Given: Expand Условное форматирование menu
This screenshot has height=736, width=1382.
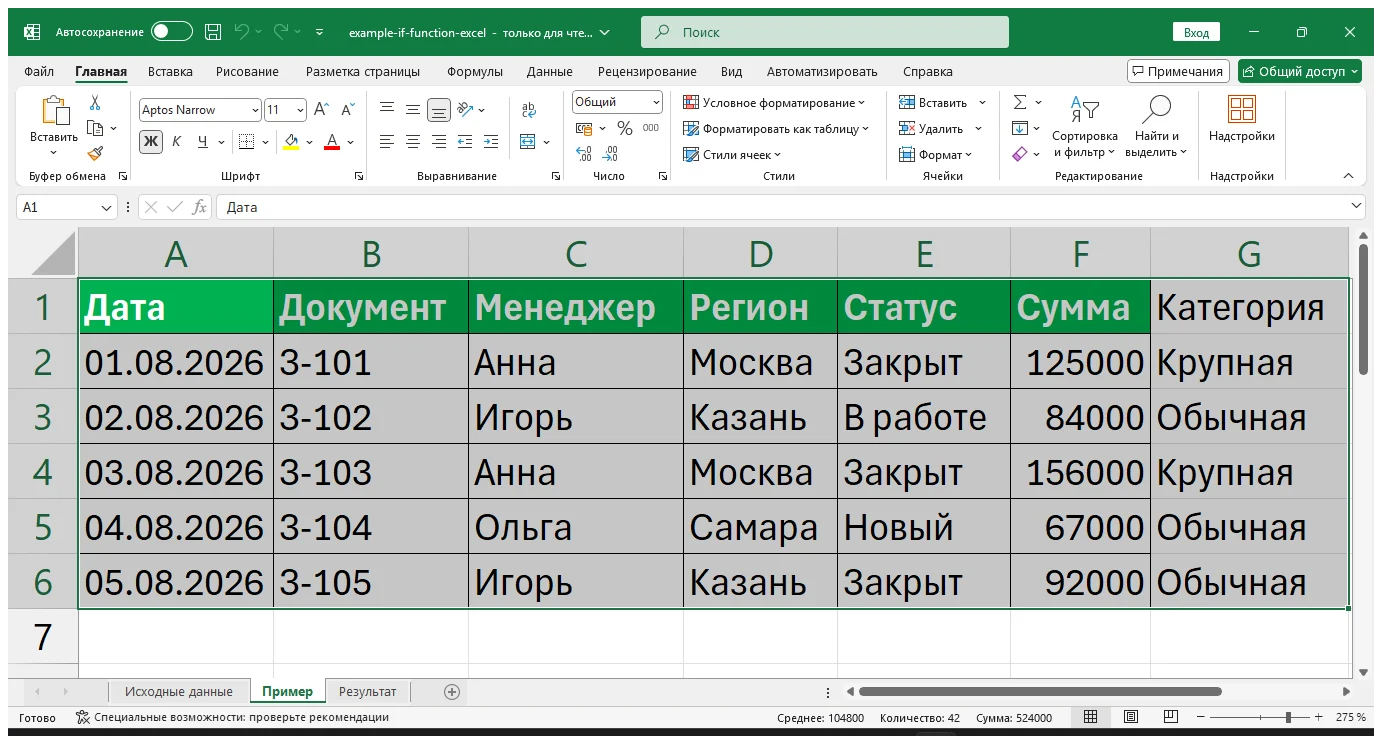Looking at the screenshot, I should click(x=773, y=102).
